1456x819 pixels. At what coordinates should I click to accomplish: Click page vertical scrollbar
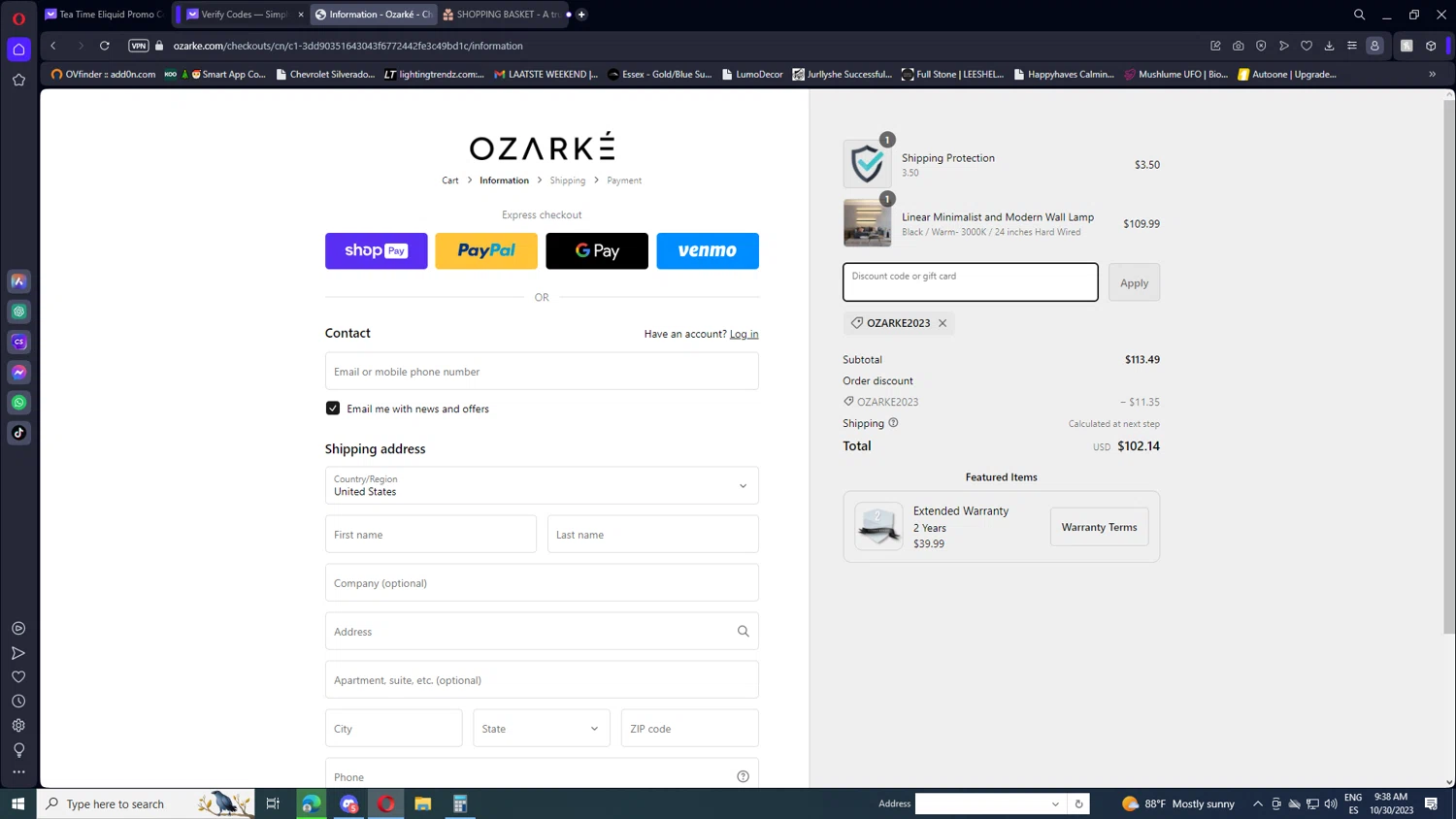[1449, 369]
